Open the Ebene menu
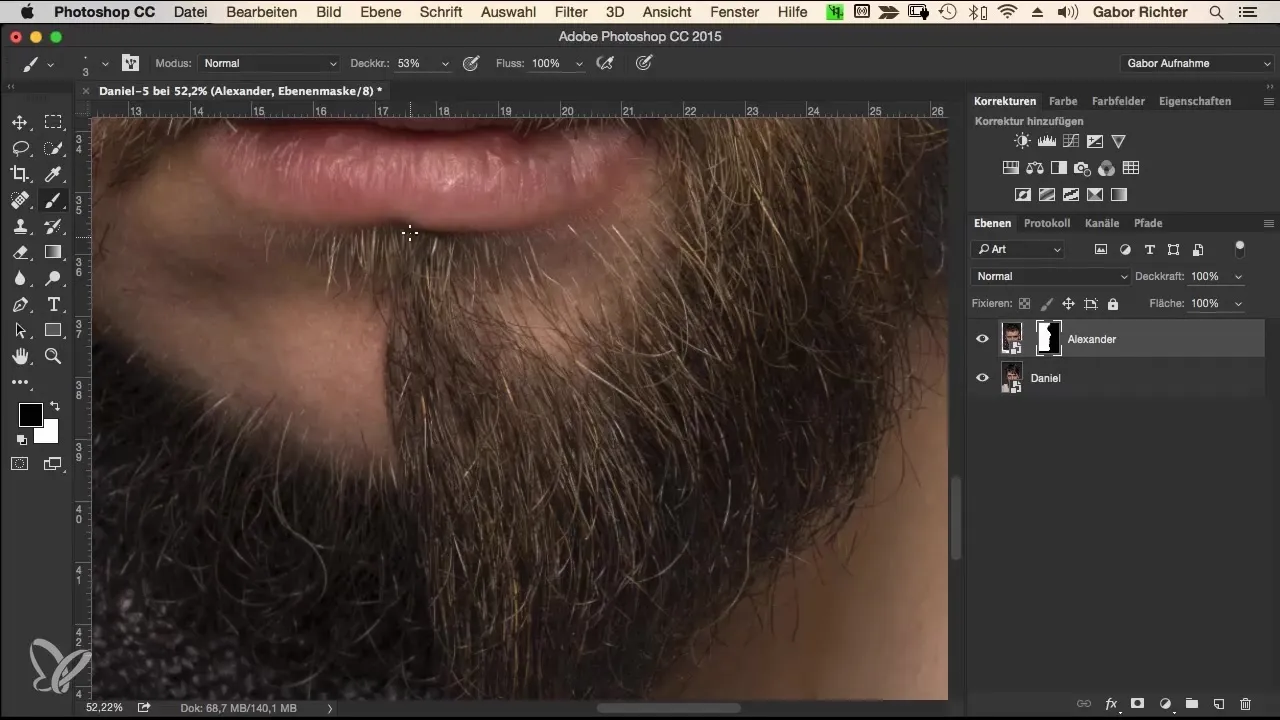Screen dimensions: 1280x720 coord(382,12)
